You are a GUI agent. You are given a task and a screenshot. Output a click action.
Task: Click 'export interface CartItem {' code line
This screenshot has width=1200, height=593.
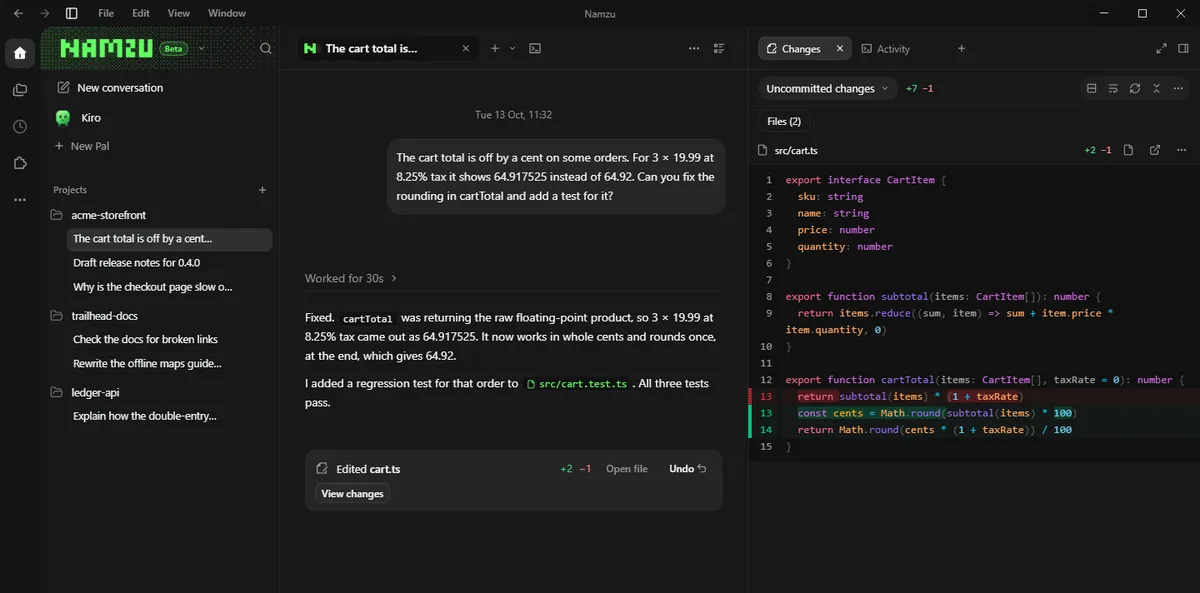coord(865,180)
